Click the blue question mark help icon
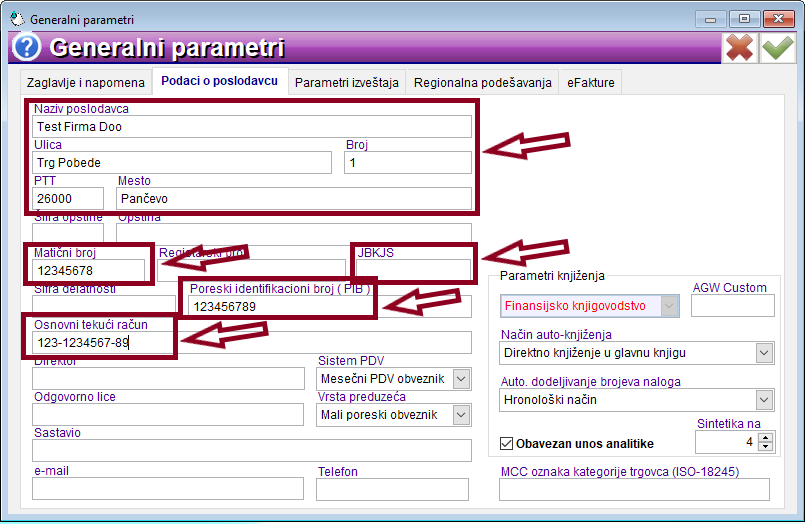805x524 pixels. (x=25, y=48)
